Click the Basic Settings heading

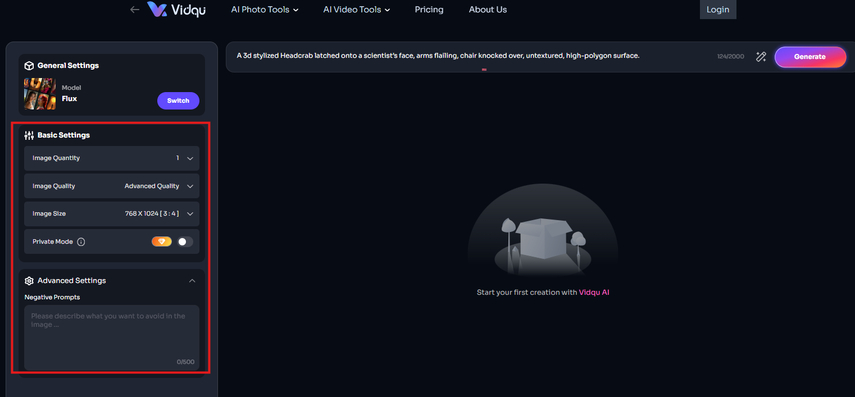point(64,135)
